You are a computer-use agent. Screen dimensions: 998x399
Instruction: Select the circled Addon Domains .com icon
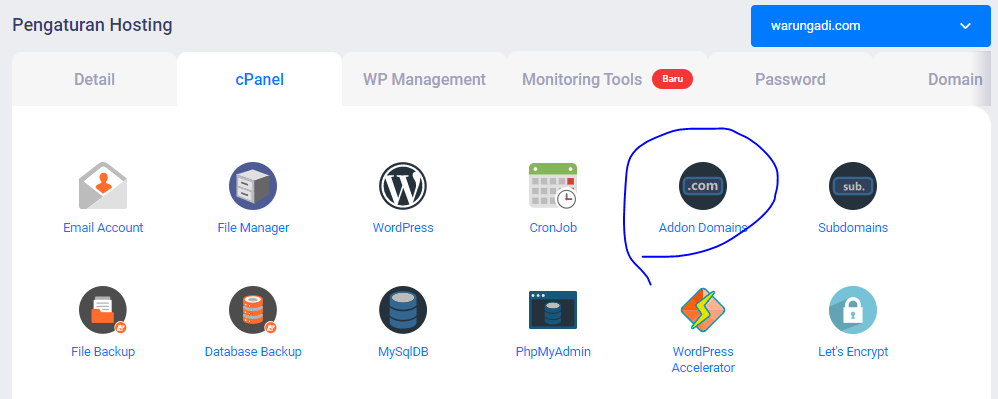pyautogui.click(x=703, y=185)
